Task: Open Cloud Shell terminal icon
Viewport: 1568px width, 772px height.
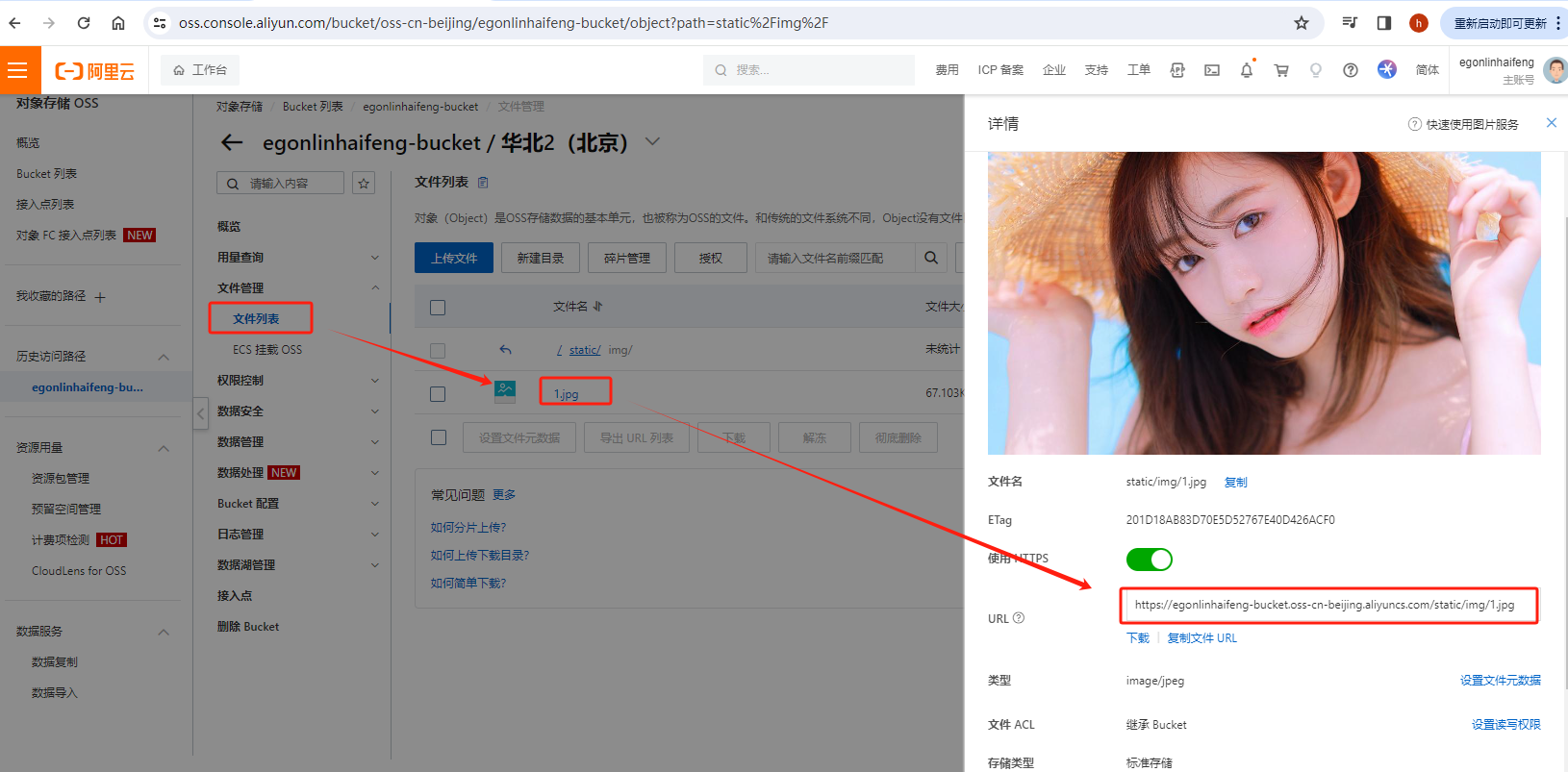Action: (x=1212, y=70)
